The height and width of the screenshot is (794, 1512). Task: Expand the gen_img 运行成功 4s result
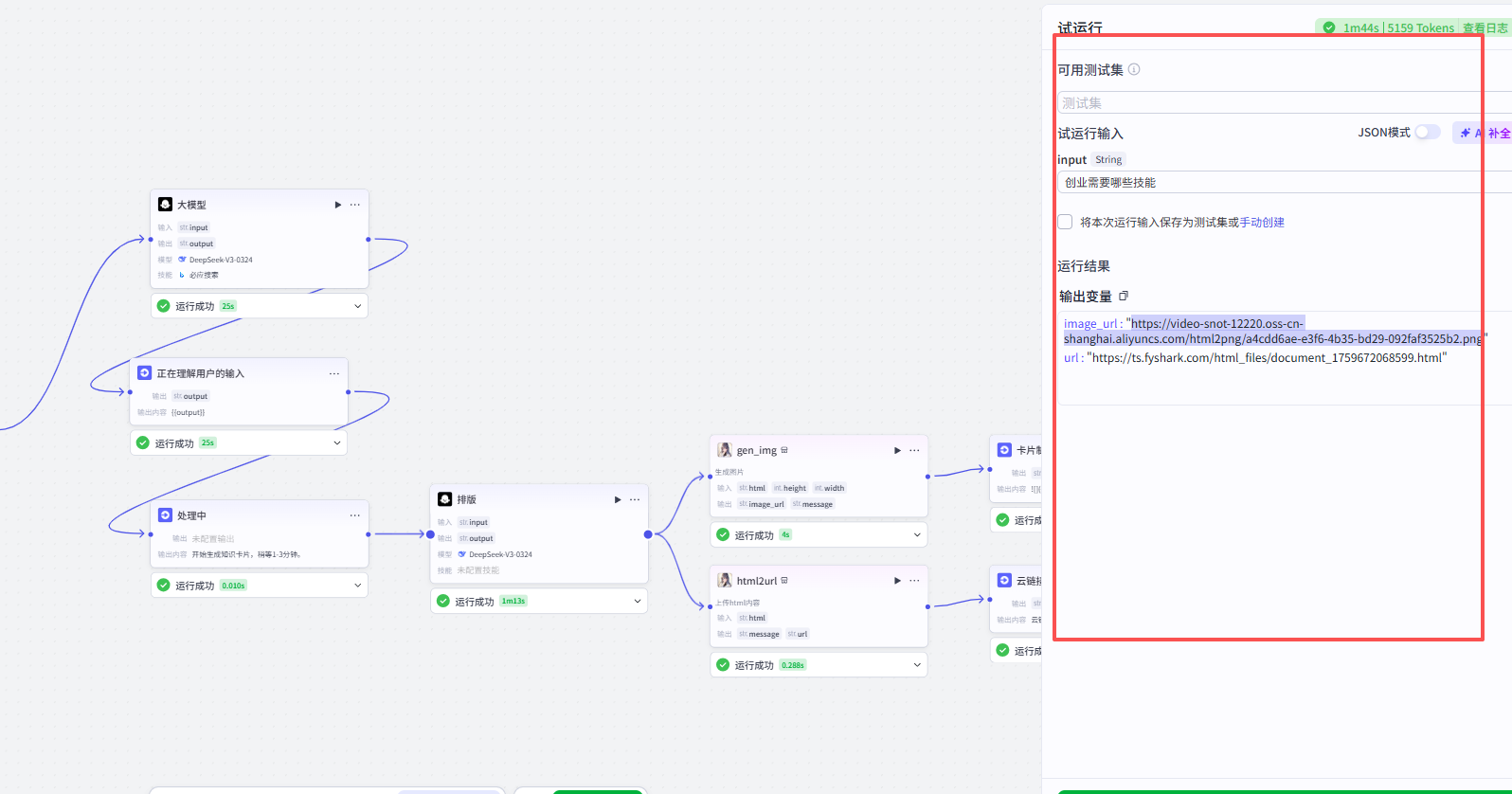tap(916, 534)
